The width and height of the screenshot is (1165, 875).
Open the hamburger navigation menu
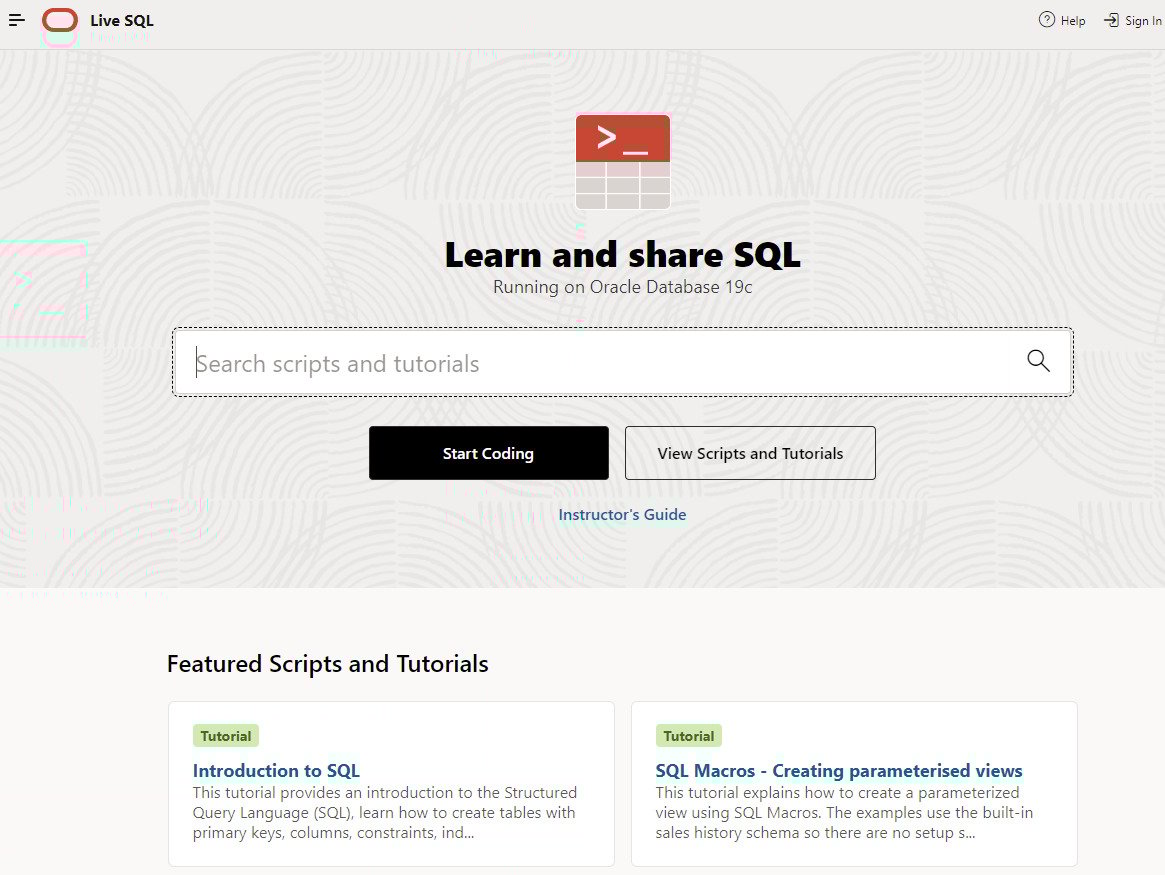(16, 21)
